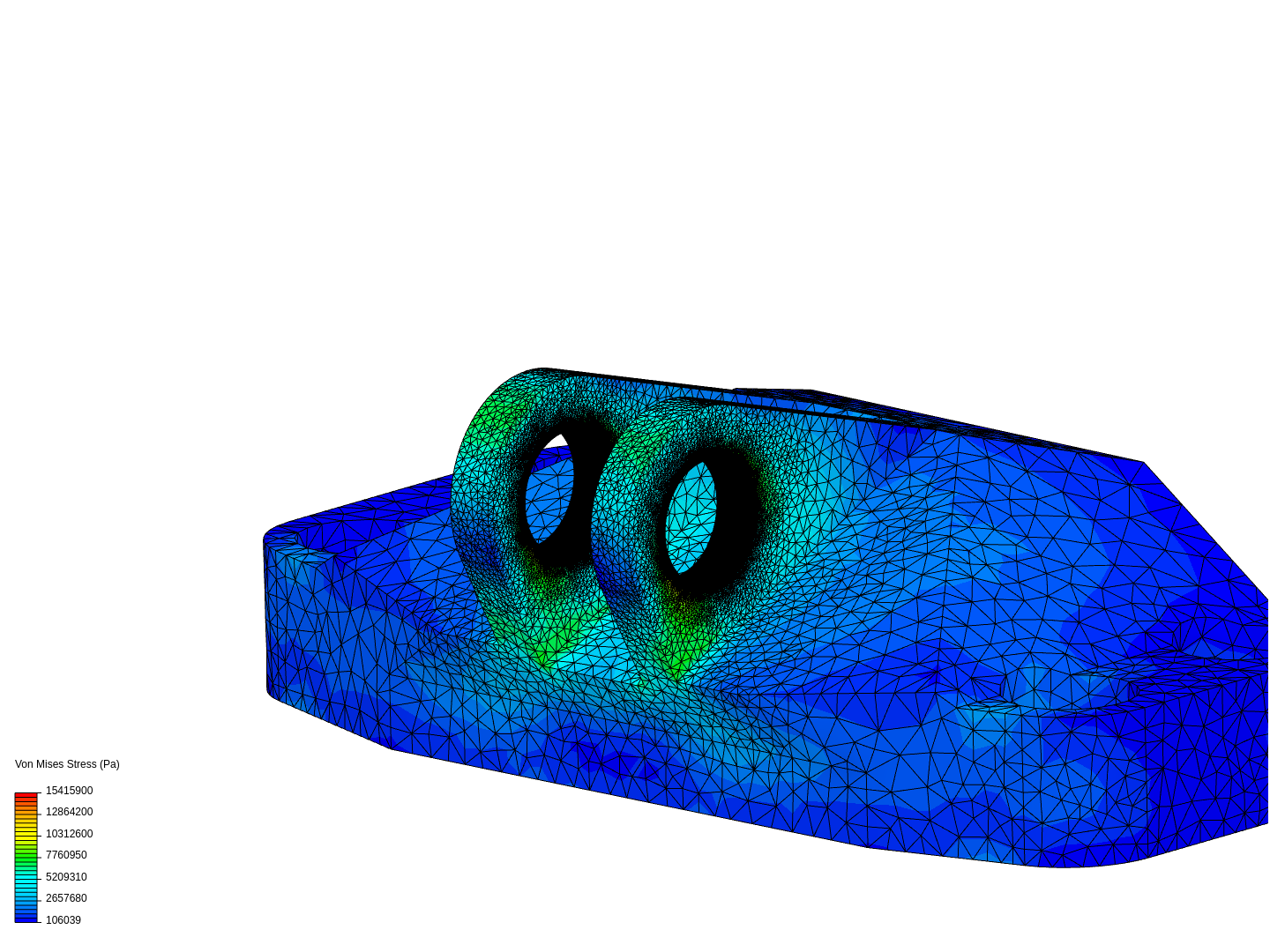
Task: Select the legend value 10312600
Action: click(69, 834)
